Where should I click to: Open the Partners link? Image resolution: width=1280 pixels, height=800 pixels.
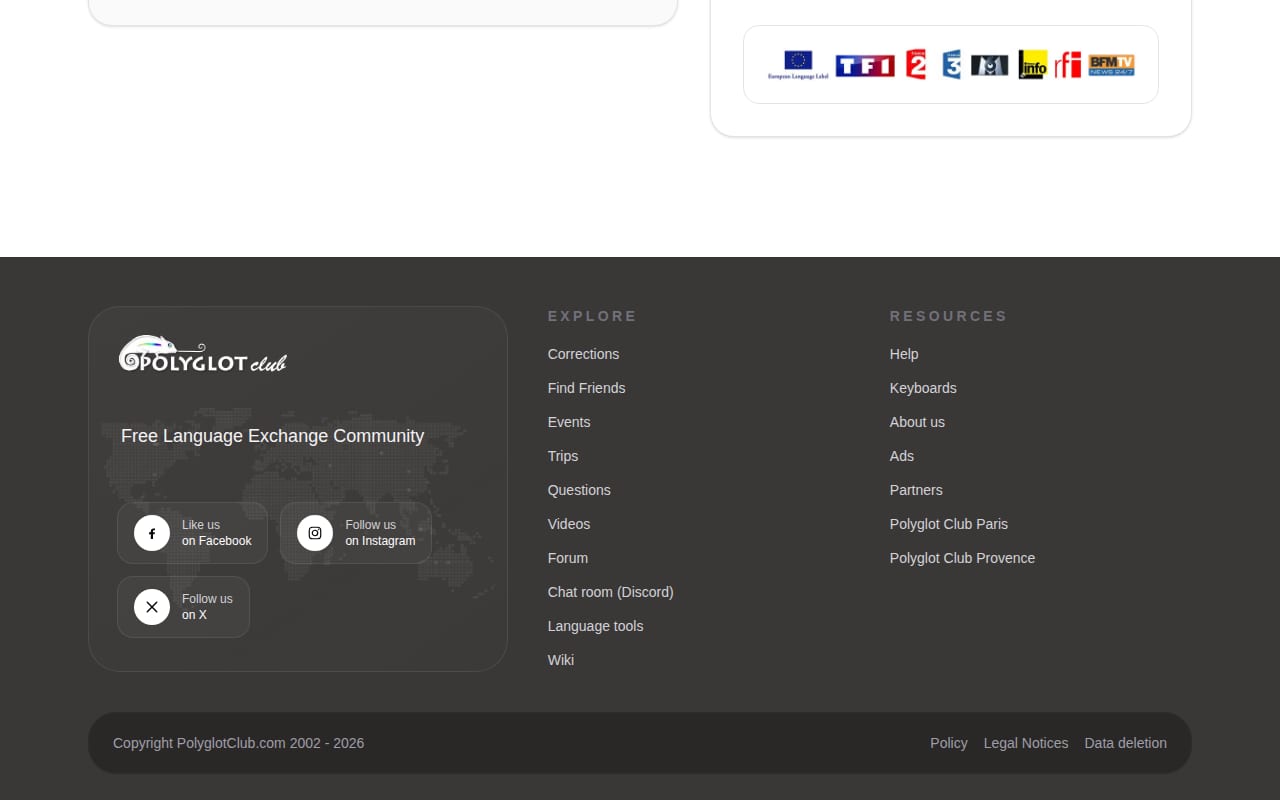[916, 490]
